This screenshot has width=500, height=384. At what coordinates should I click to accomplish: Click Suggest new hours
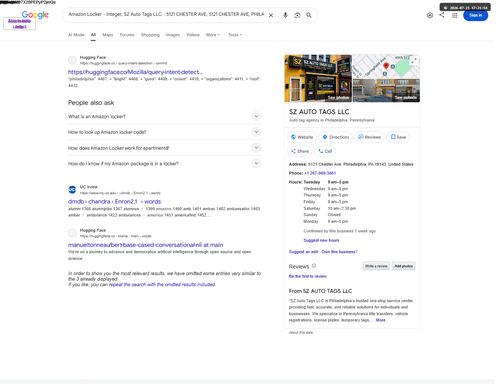click(321, 240)
